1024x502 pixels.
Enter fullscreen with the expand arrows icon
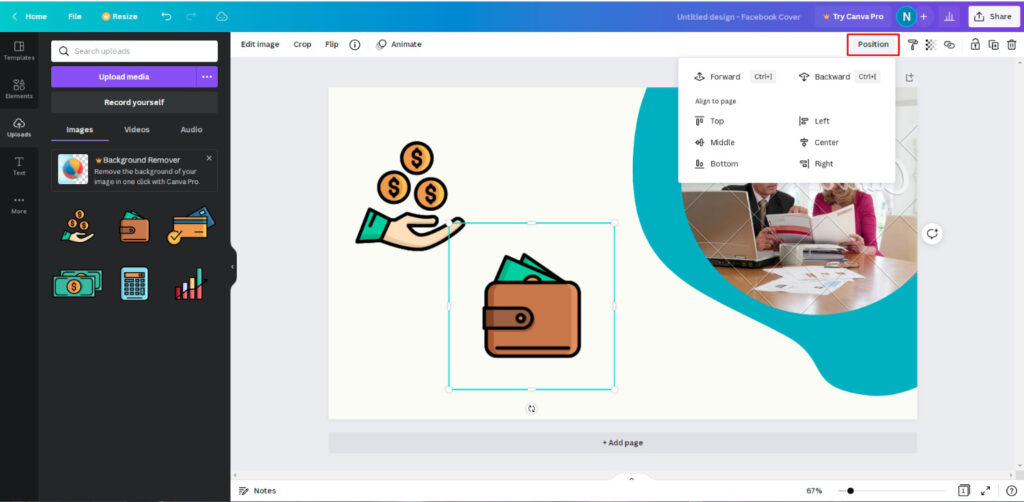pyautogui.click(x=987, y=491)
